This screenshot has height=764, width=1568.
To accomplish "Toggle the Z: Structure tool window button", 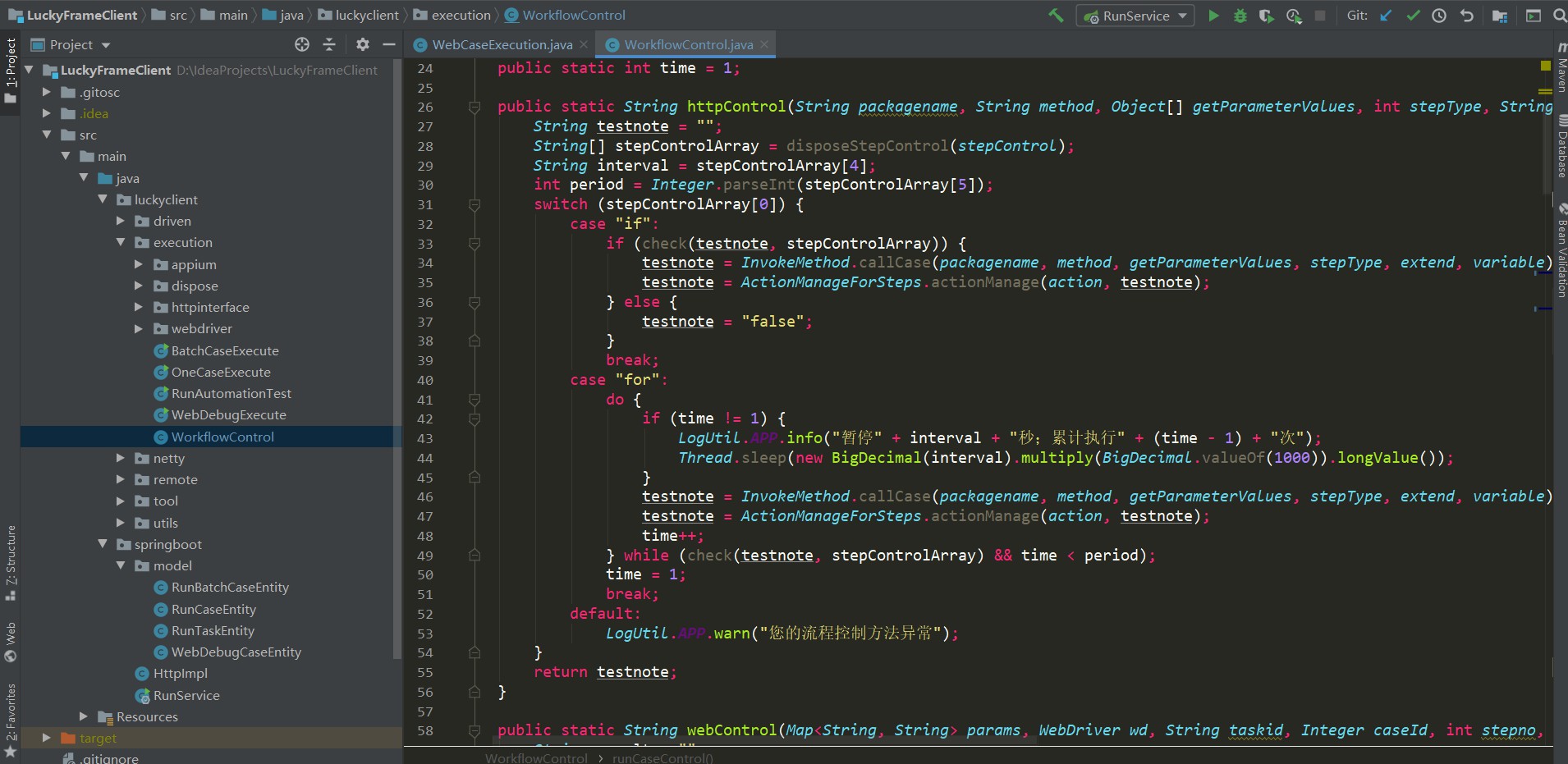I will (x=11, y=562).
